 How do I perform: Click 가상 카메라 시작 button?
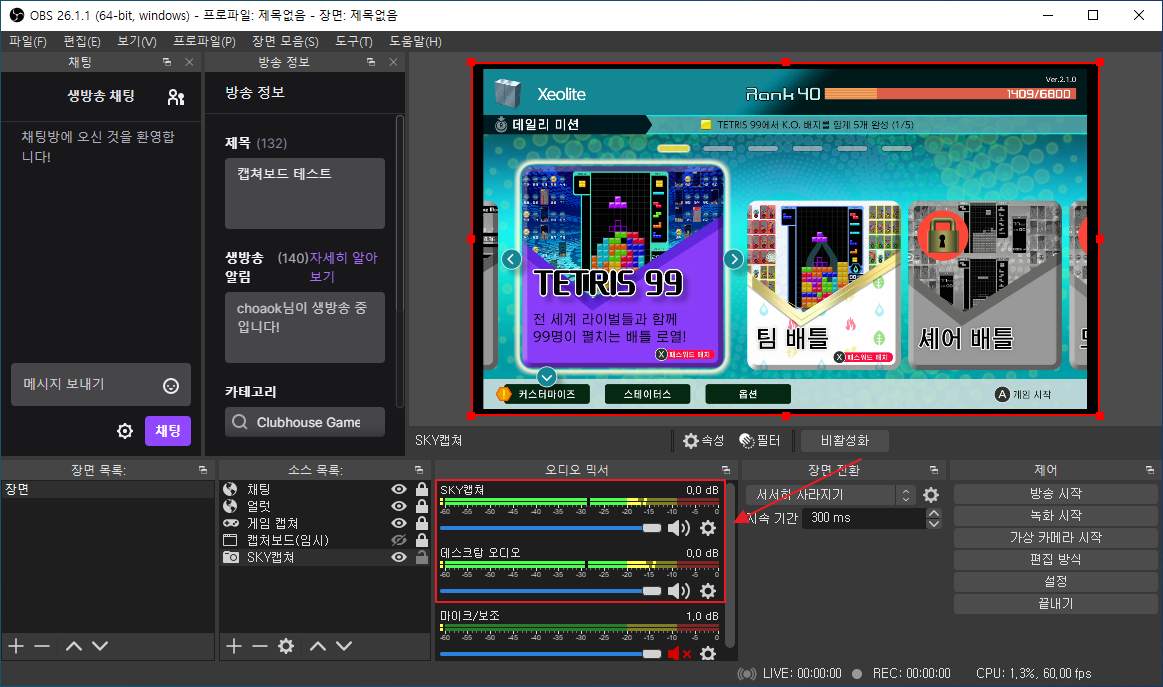(x=1055, y=538)
